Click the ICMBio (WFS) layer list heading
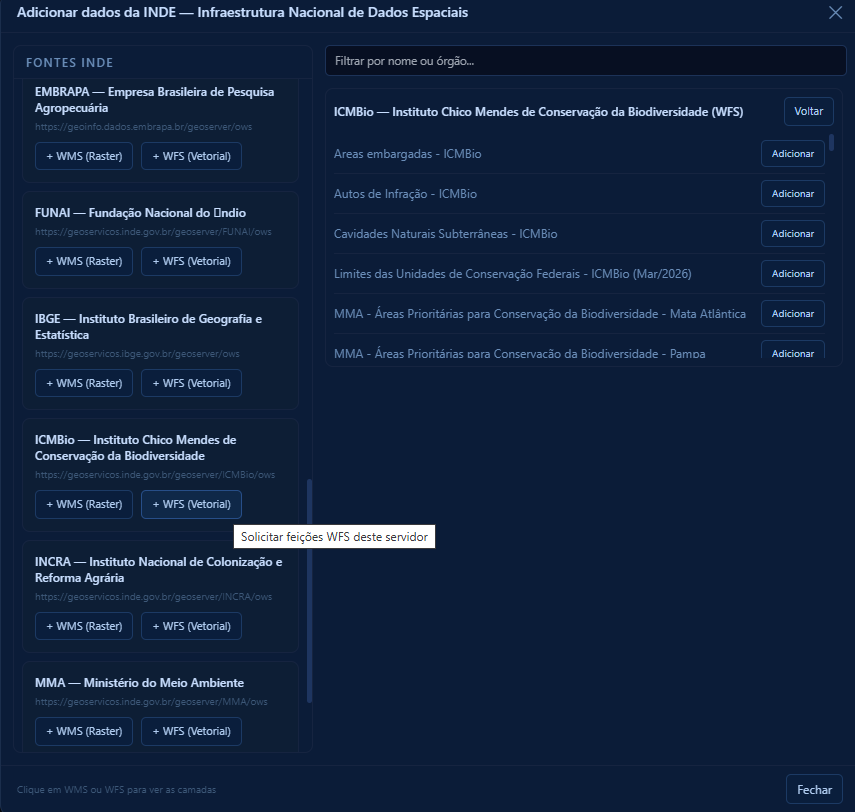Viewport: 855px width, 812px height. point(538,112)
